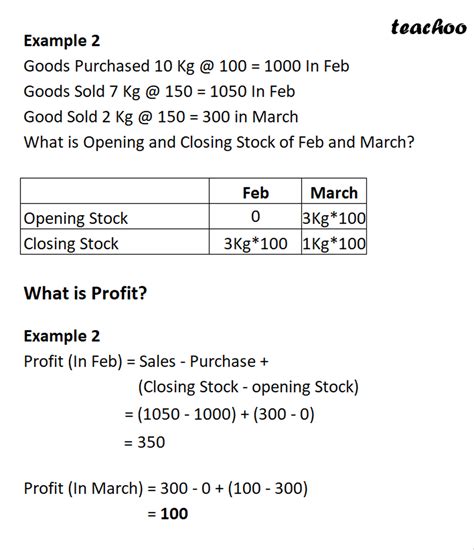Select the March column header

[x=334, y=193]
